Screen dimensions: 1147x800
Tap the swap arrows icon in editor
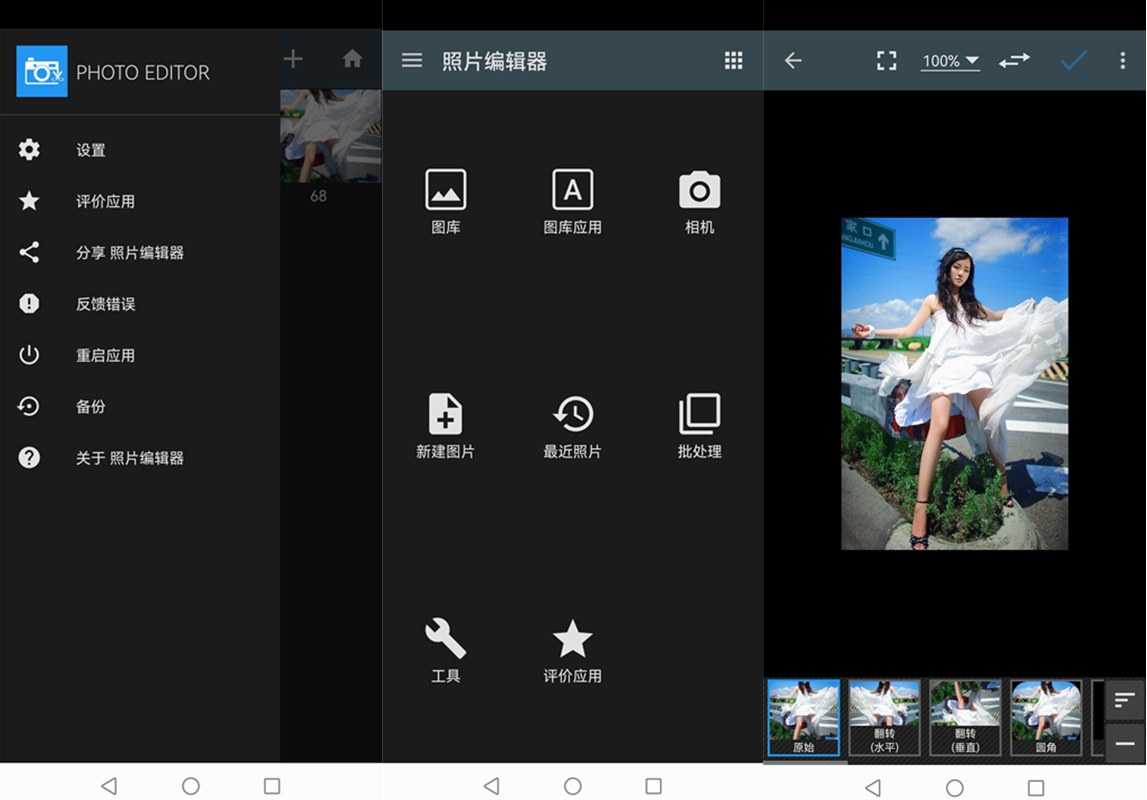coord(1014,60)
